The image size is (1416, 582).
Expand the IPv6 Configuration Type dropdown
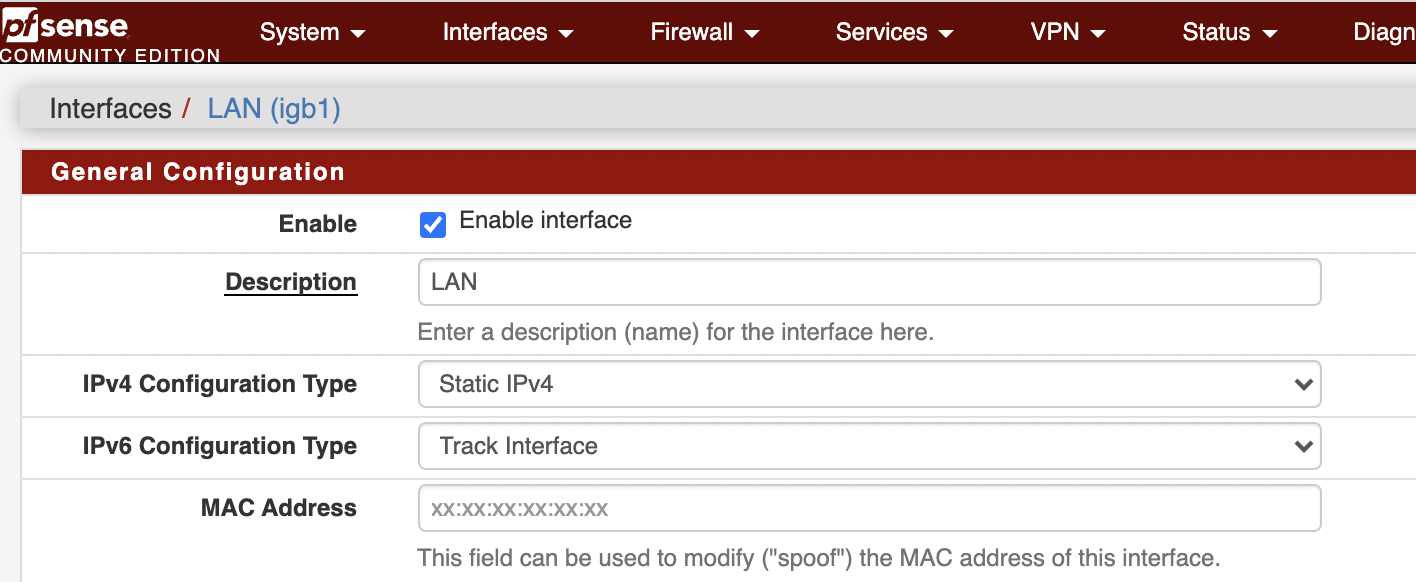[869, 446]
